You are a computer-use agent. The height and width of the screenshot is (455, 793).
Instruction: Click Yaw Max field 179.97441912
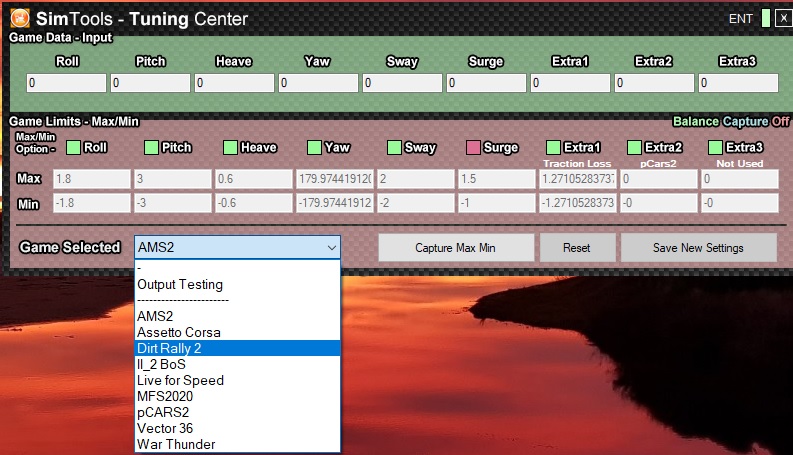[335, 179]
